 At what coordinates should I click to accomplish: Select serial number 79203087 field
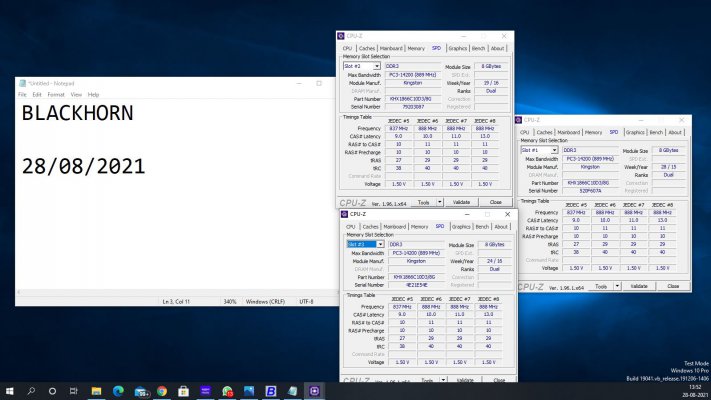[413, 107]
